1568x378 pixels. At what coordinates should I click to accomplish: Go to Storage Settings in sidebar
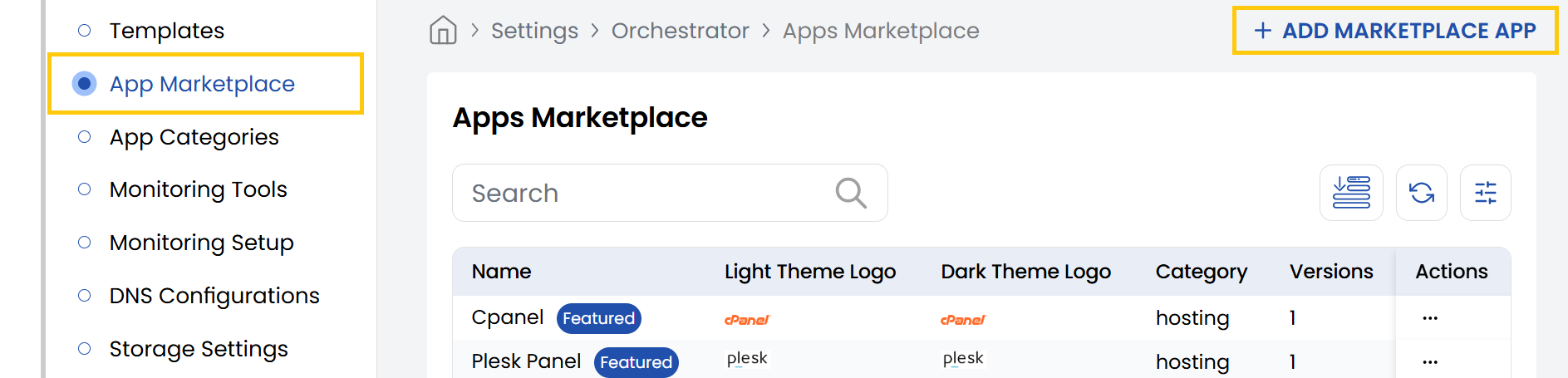(199, 349)
